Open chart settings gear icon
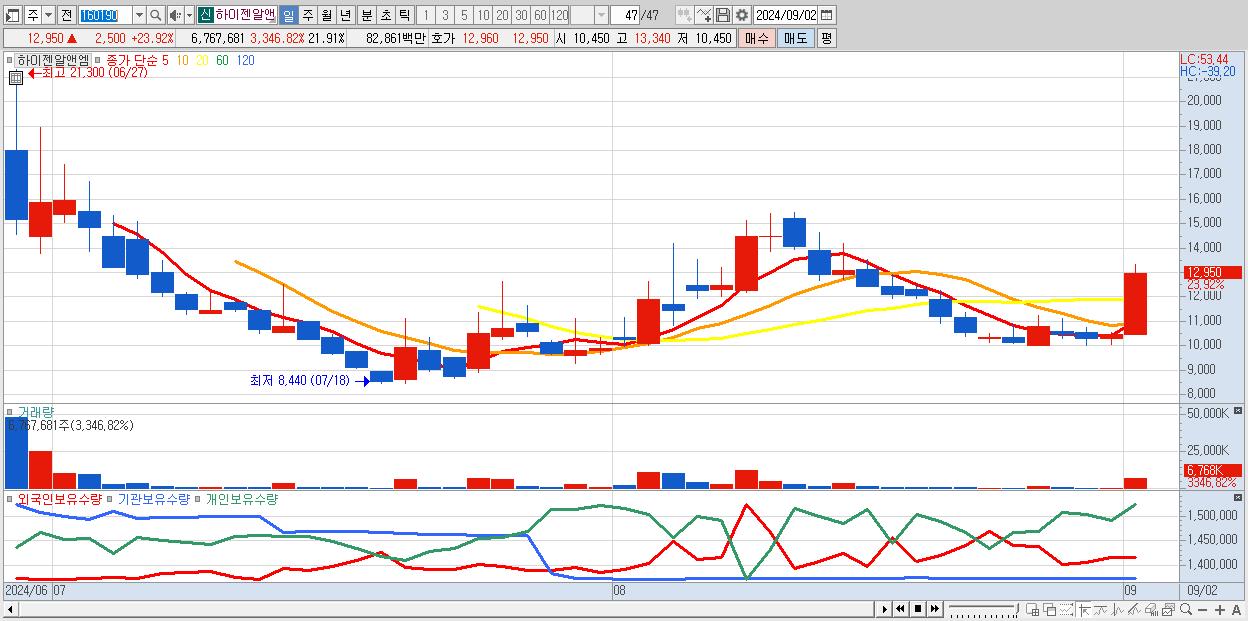This screenshot has width=1248, height=621. click(x=741, y=15)
